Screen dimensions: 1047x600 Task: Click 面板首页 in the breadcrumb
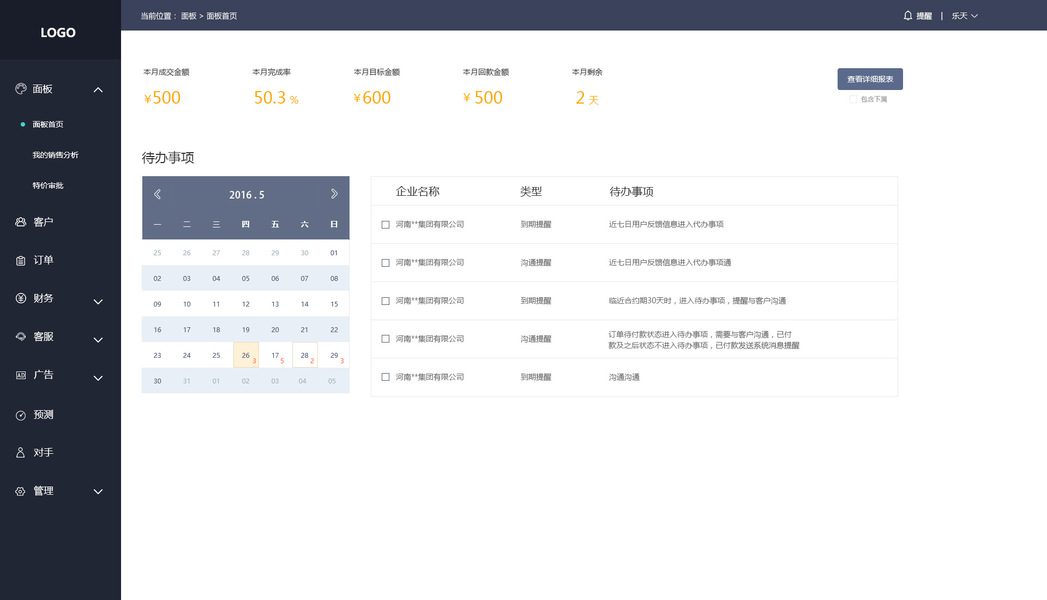click(x=222, y=16)
